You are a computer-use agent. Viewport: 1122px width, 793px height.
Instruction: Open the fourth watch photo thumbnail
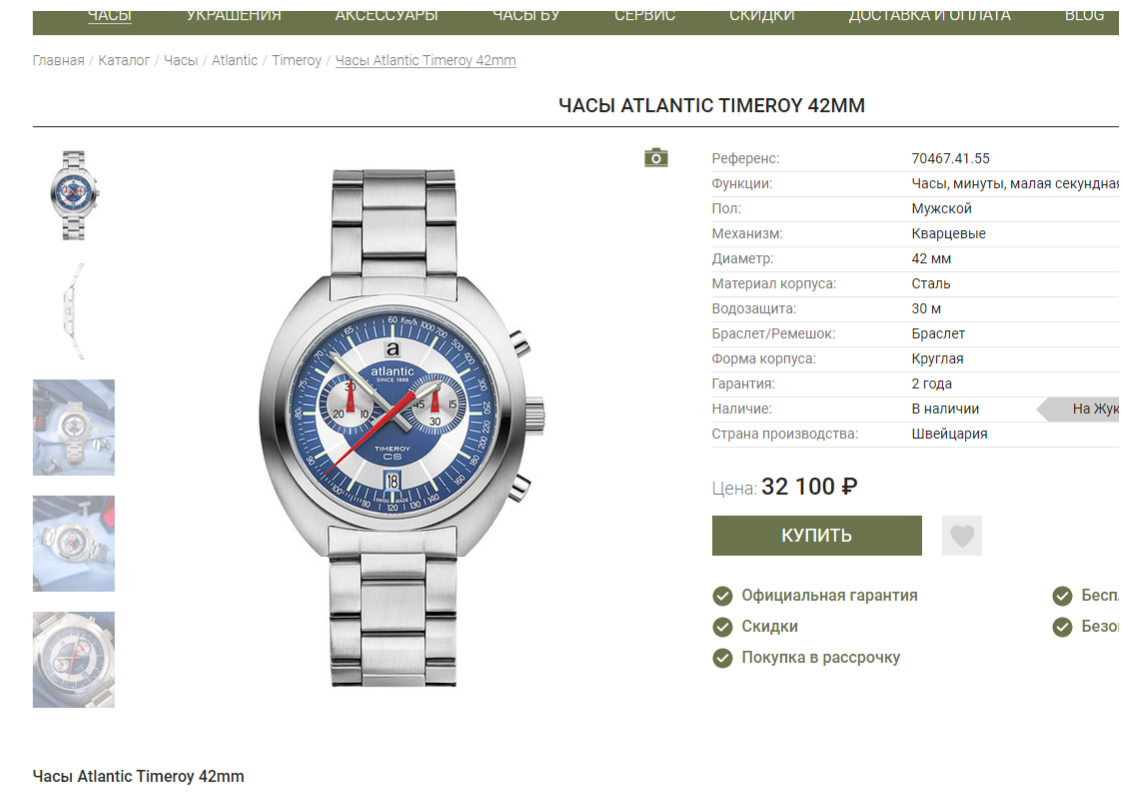[x=74, y=544]
